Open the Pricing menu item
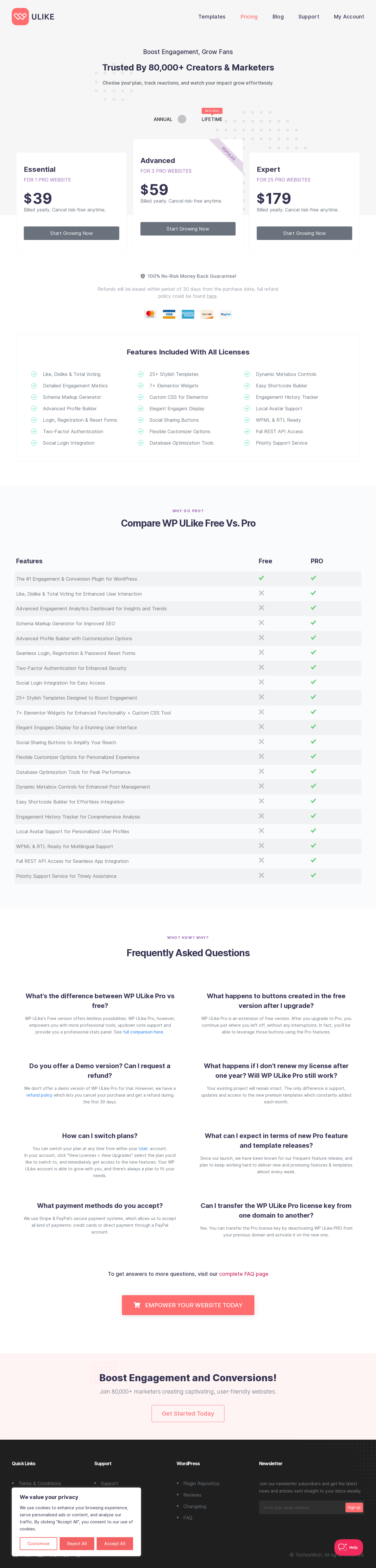This screenshot has height=1568, width=376. coord(249,17)
